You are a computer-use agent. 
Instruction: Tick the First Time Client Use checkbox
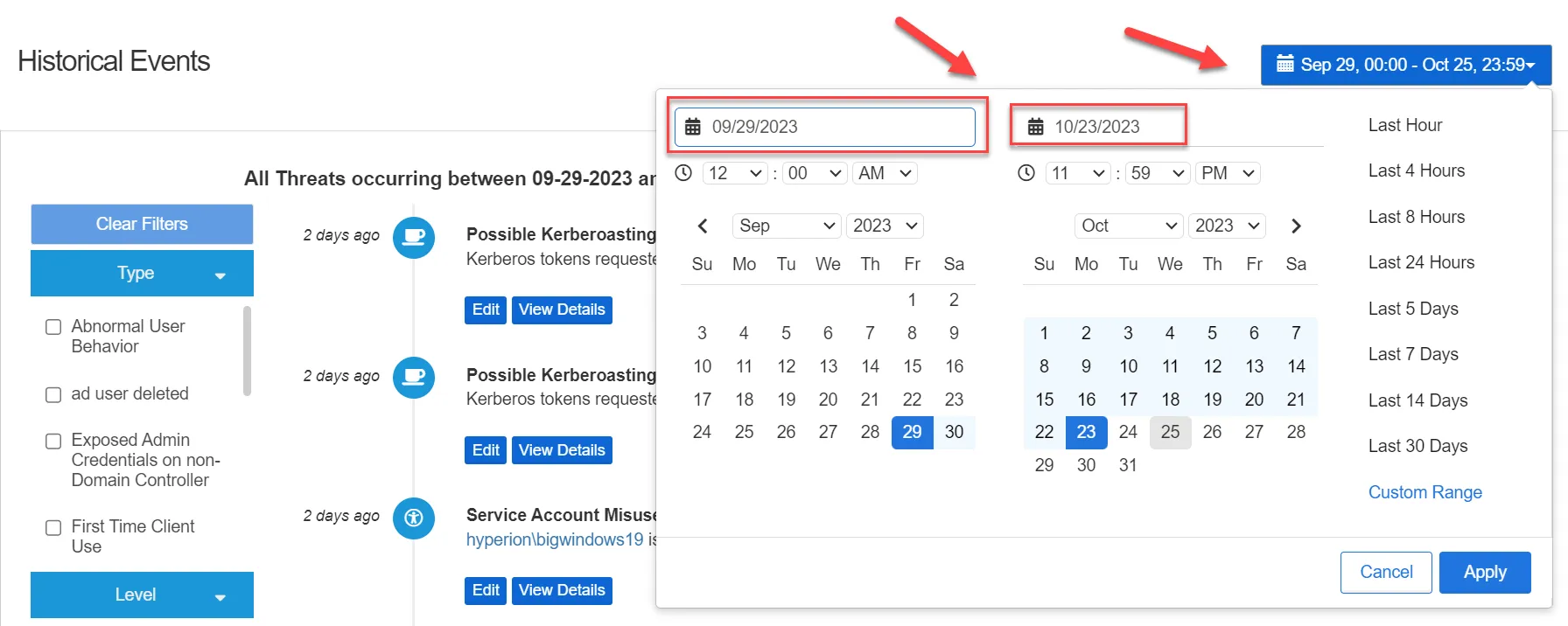[53, 527]
